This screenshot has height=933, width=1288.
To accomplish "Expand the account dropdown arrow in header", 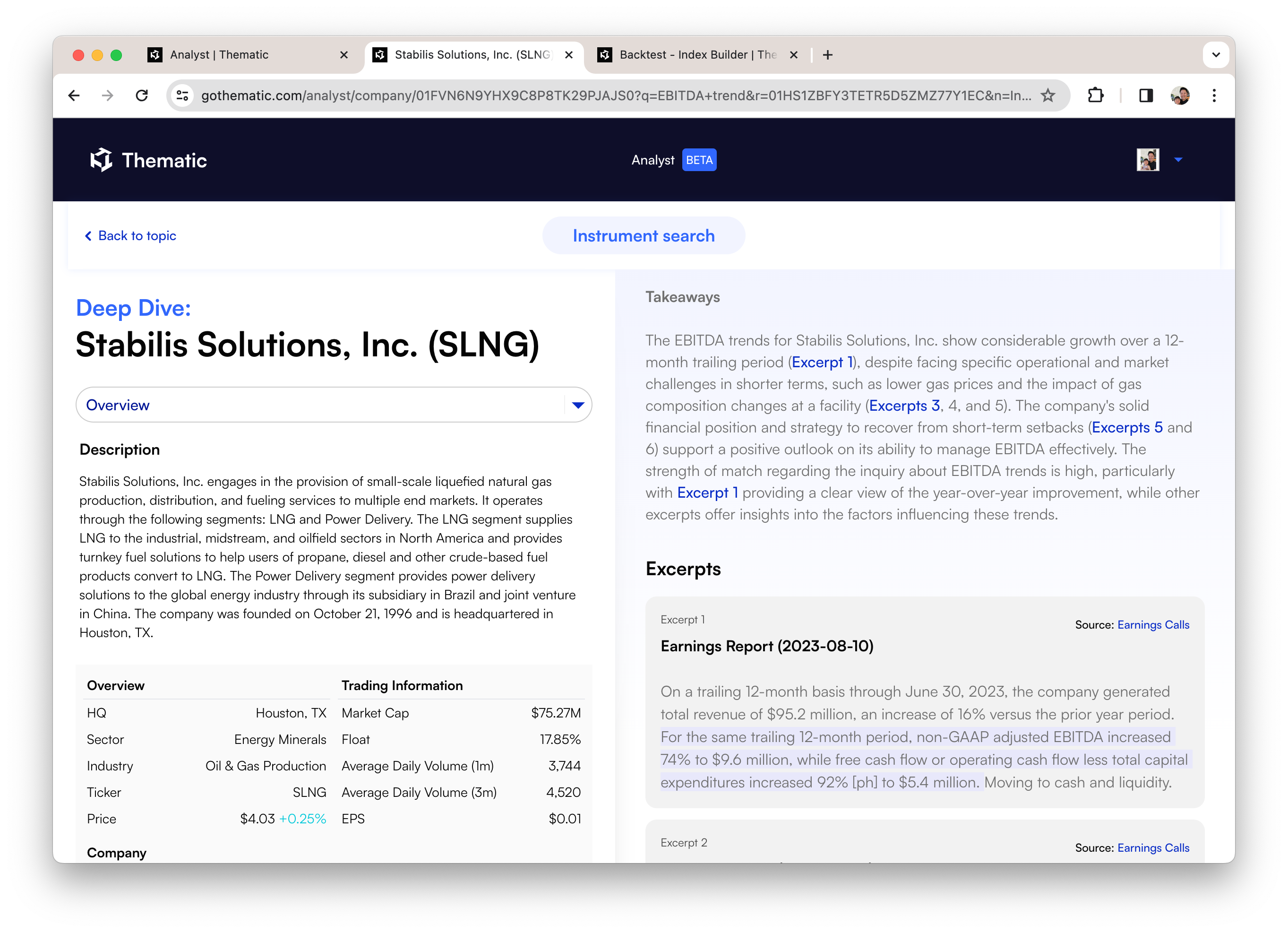I will click(x=1178, y=160).
